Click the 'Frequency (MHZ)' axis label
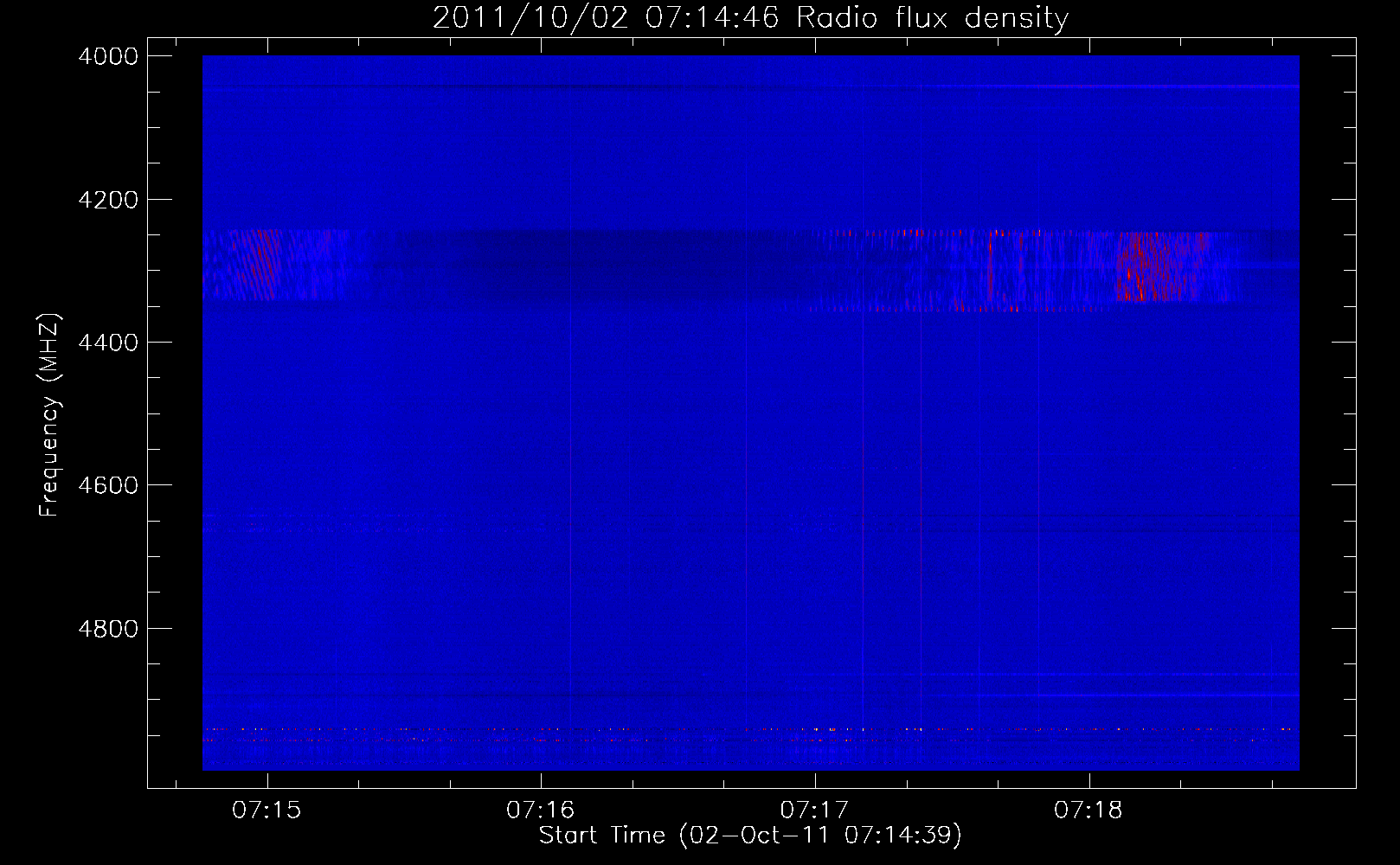Image resolution: width=1400 pixels, height=865 pixels. (49, 415)
